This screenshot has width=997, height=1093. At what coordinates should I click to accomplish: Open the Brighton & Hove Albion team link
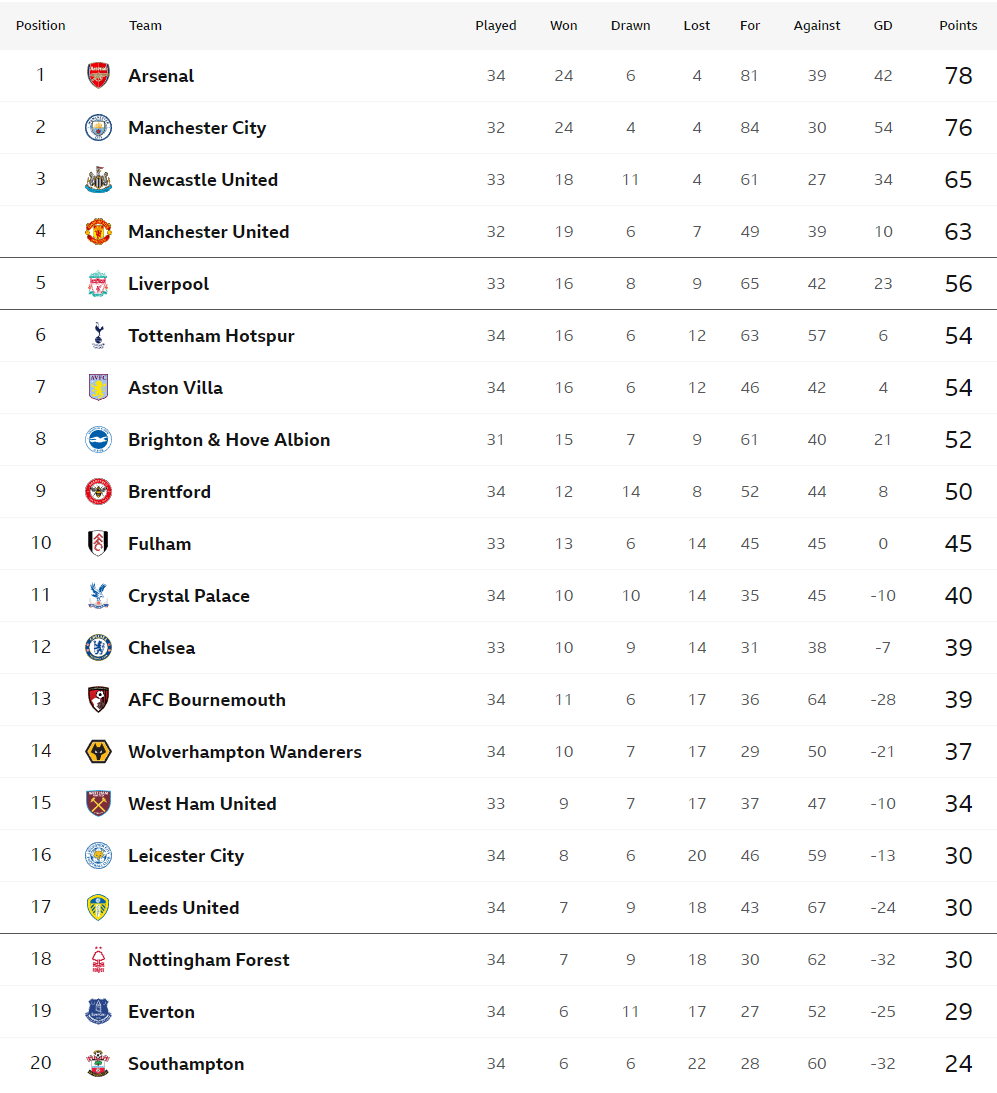(229, 440)
